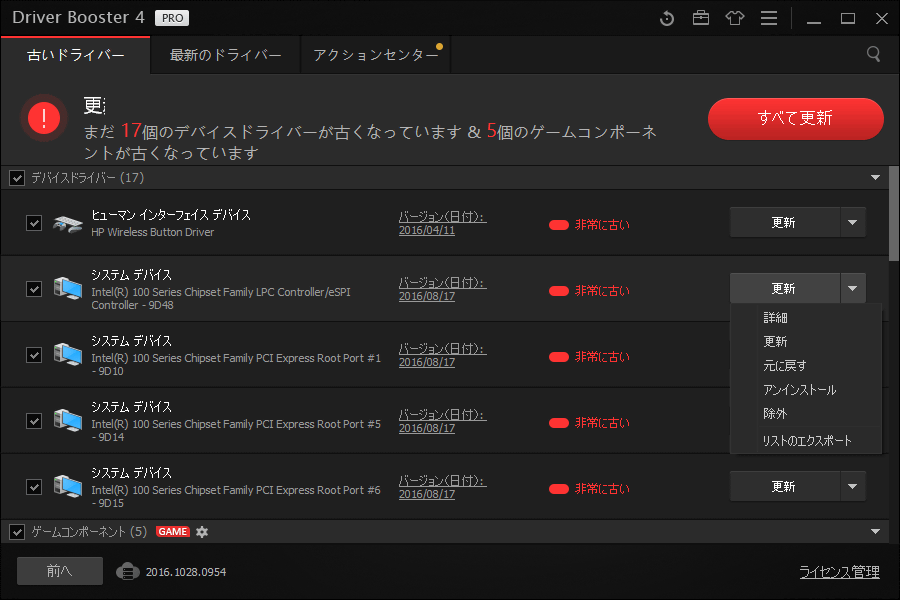
Task: Open the ライセンス管理 link
Action: tap(839, 572)
